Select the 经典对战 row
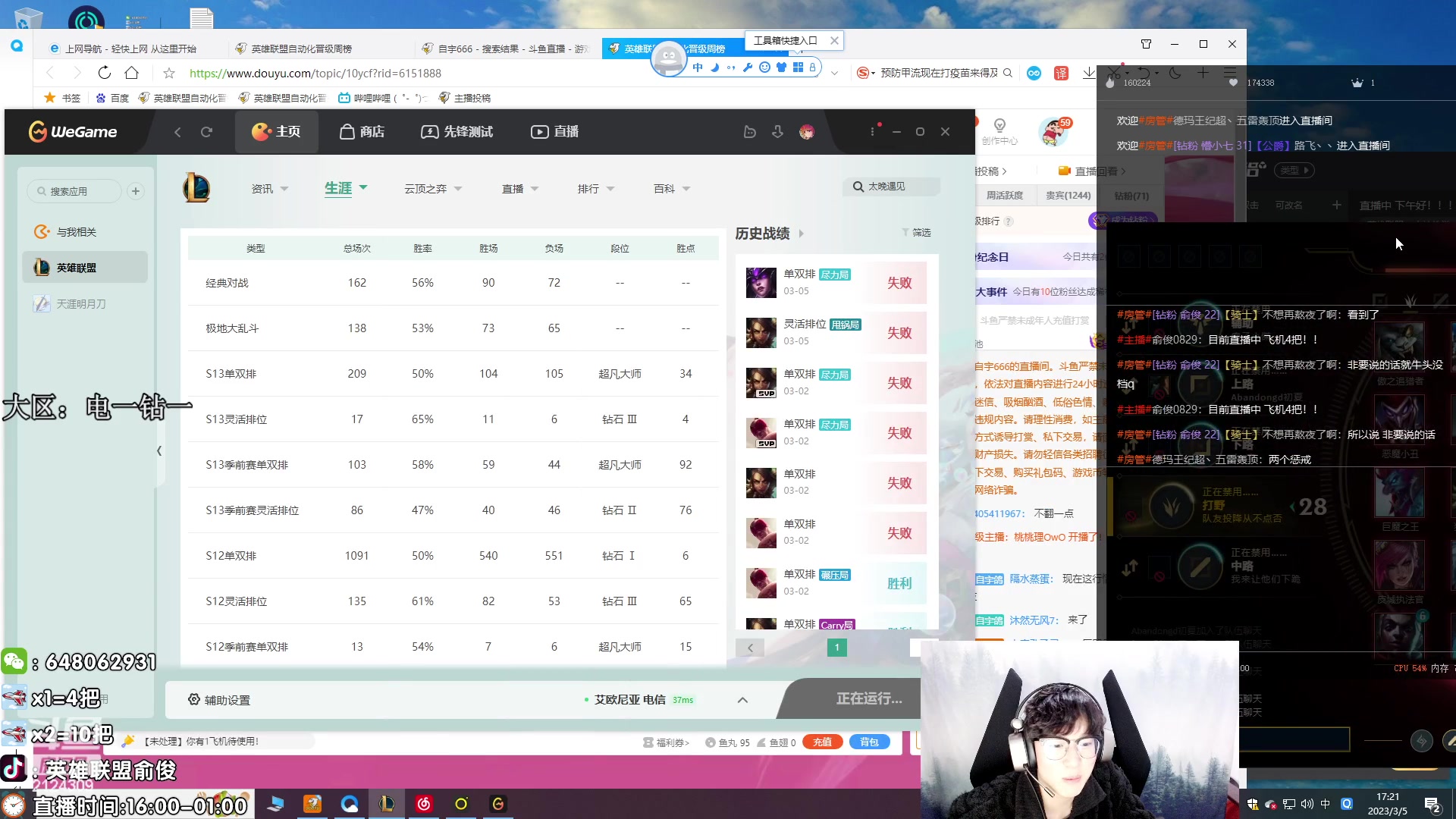 (x=453, y=283)
